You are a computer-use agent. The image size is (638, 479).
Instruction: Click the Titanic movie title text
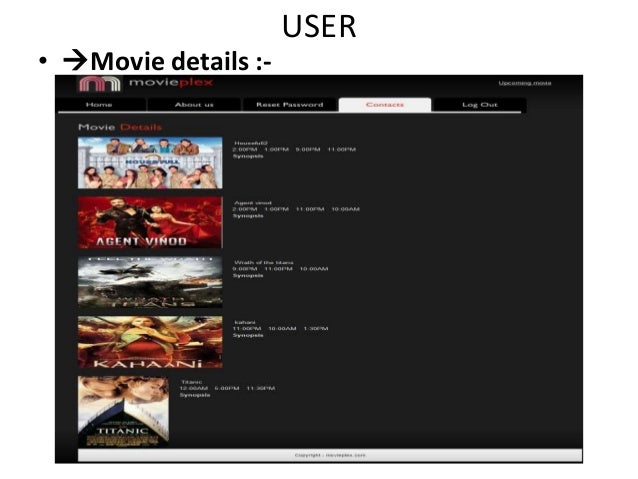pos(191,382)
